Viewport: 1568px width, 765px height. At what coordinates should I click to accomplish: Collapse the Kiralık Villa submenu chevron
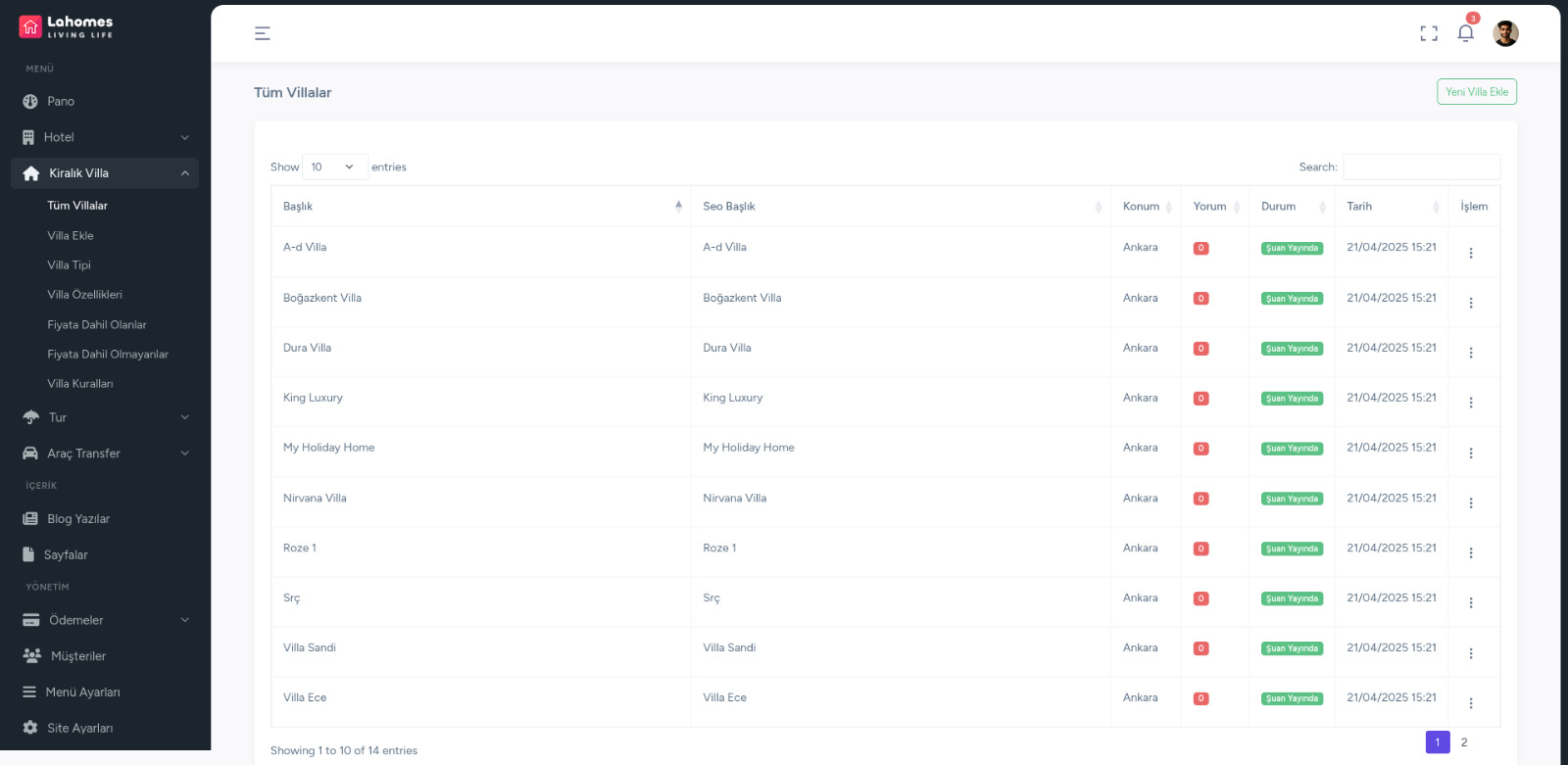click(185, 173)
